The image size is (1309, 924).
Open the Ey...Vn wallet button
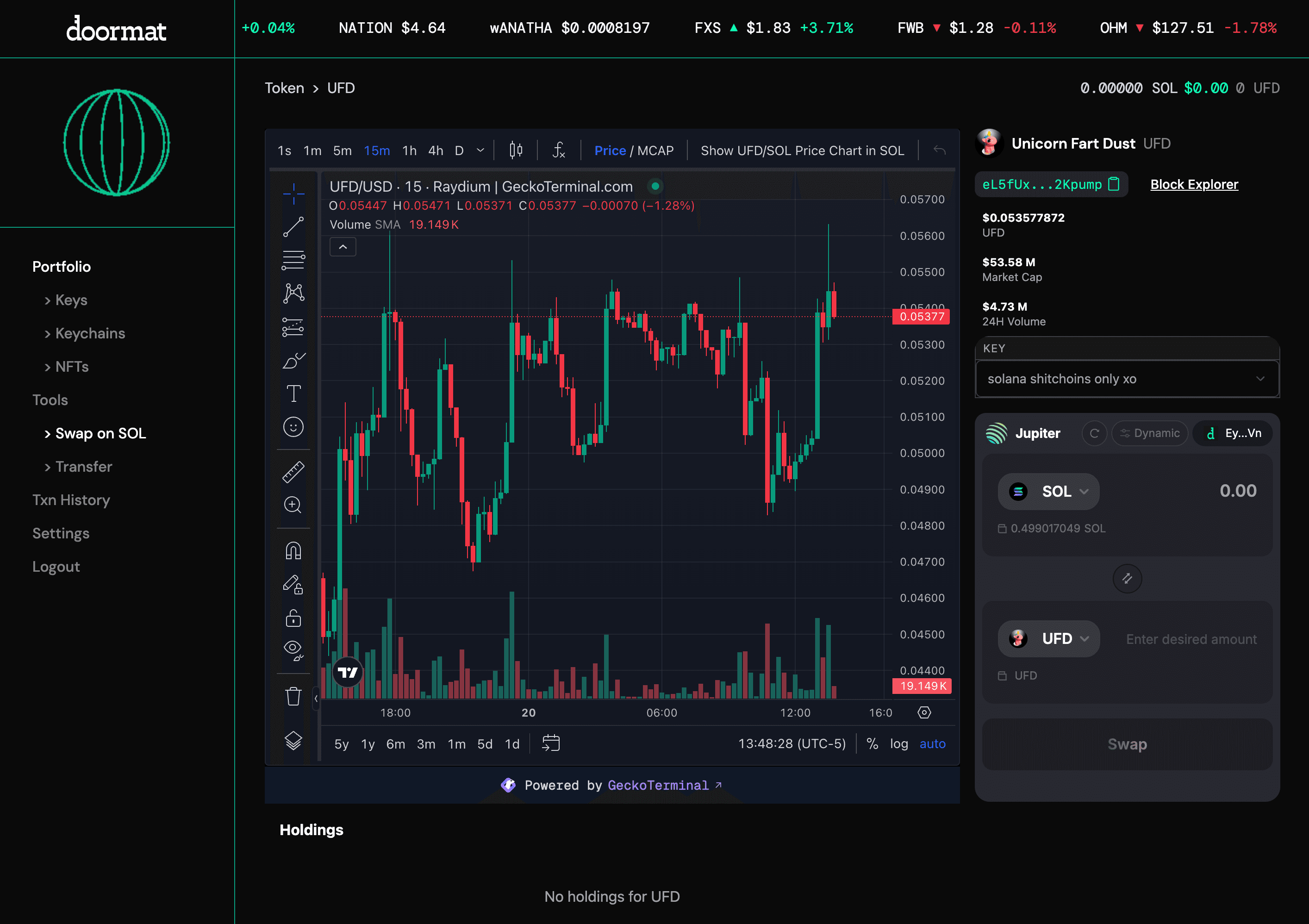click(x=1232, y=433)
